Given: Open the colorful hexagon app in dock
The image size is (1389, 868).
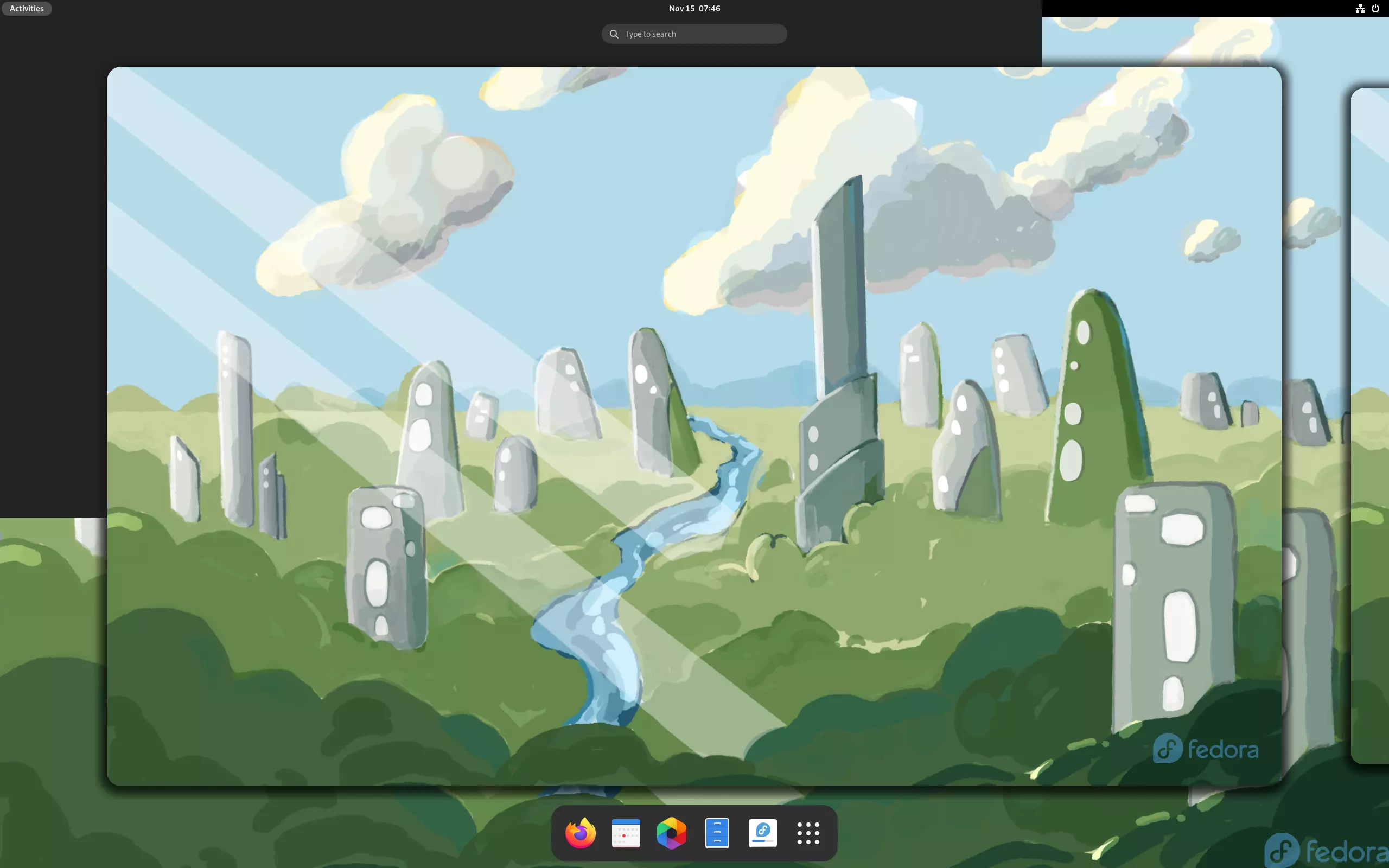Looking at the screenshot, I should 672,832.
